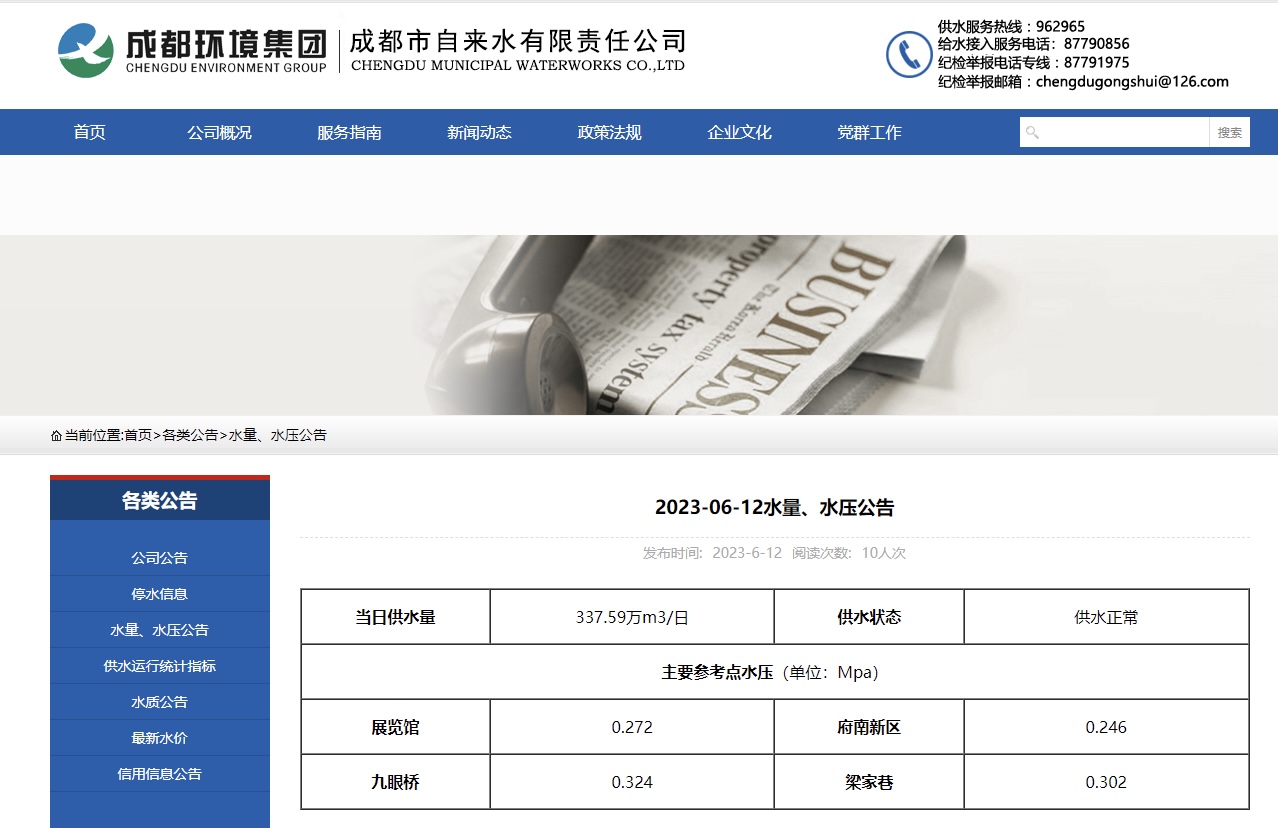Click the Chengdu Environment Group bird logo
This screenshot has width=1278, height=828.
click(85, 50)
